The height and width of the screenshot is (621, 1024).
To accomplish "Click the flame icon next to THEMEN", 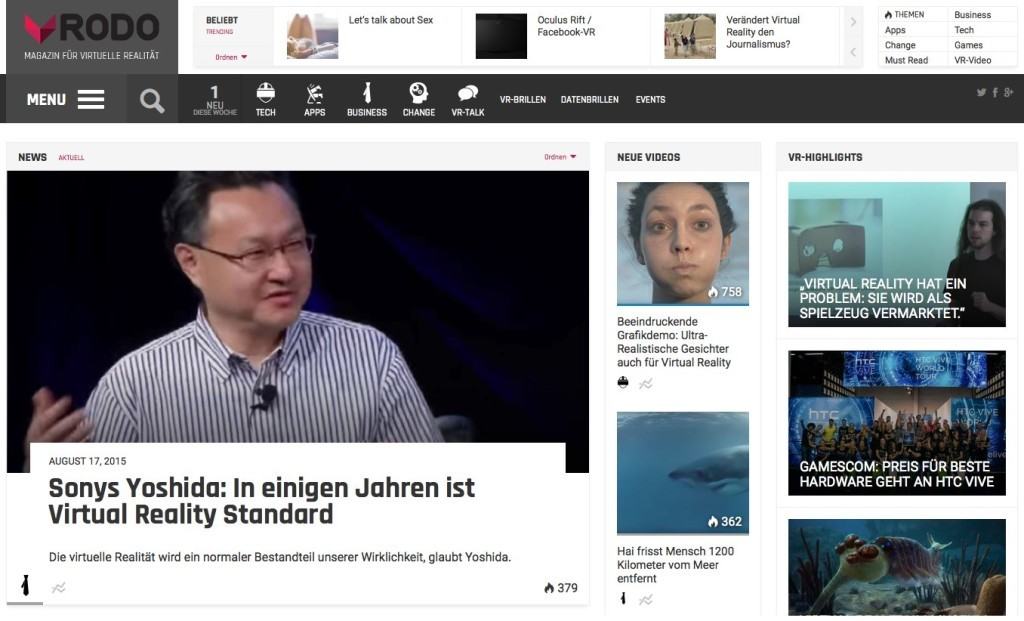I will 888,14.
